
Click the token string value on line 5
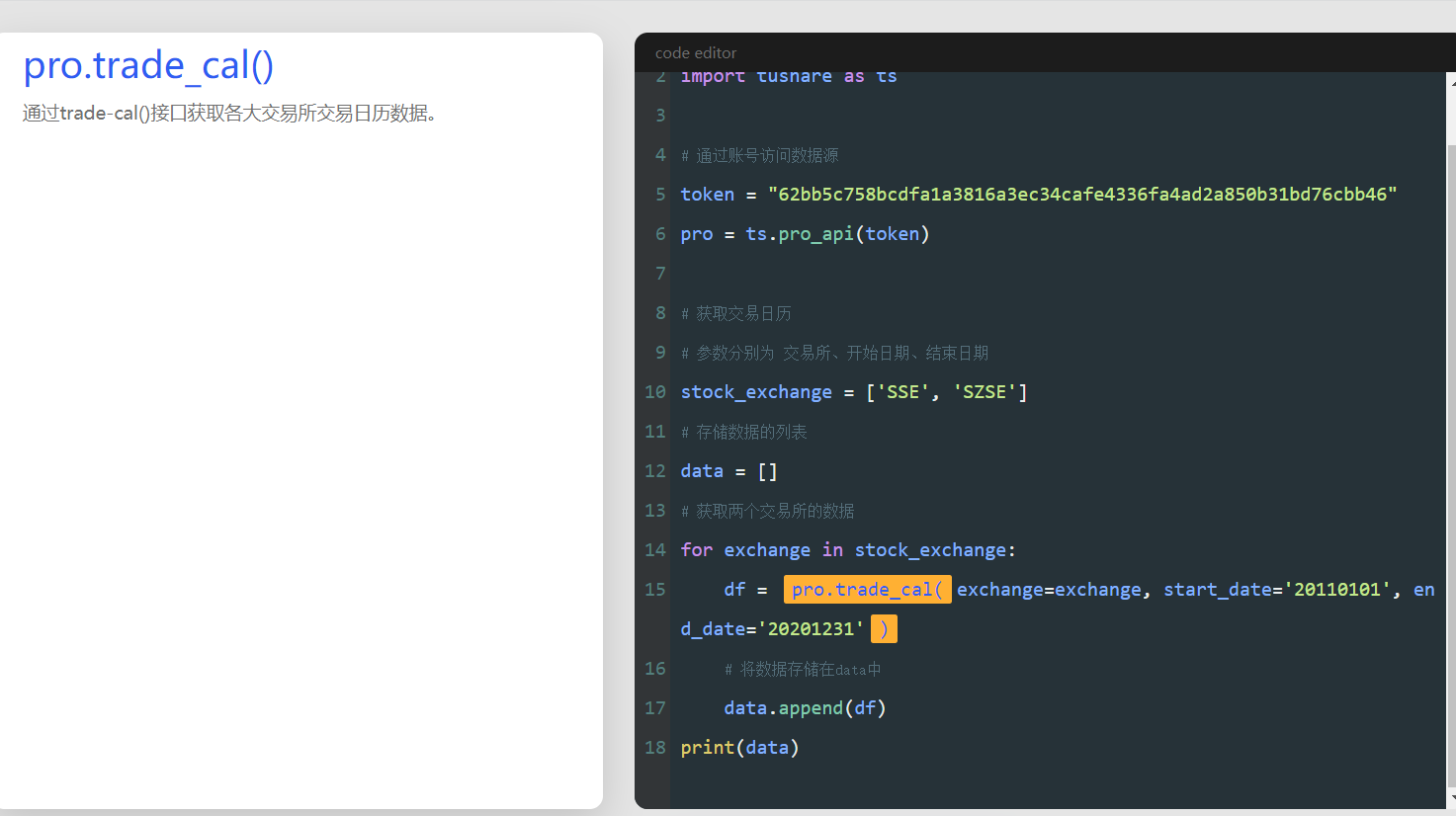click(x=1082, y=195)
